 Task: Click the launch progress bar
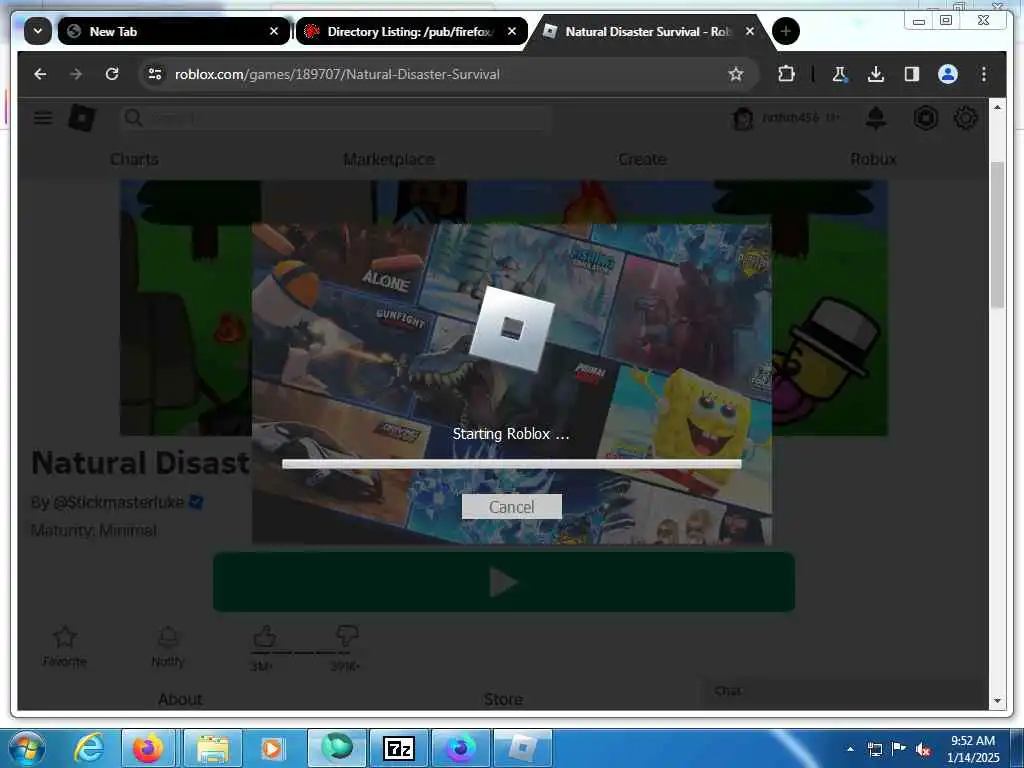[x=511, y=464]
